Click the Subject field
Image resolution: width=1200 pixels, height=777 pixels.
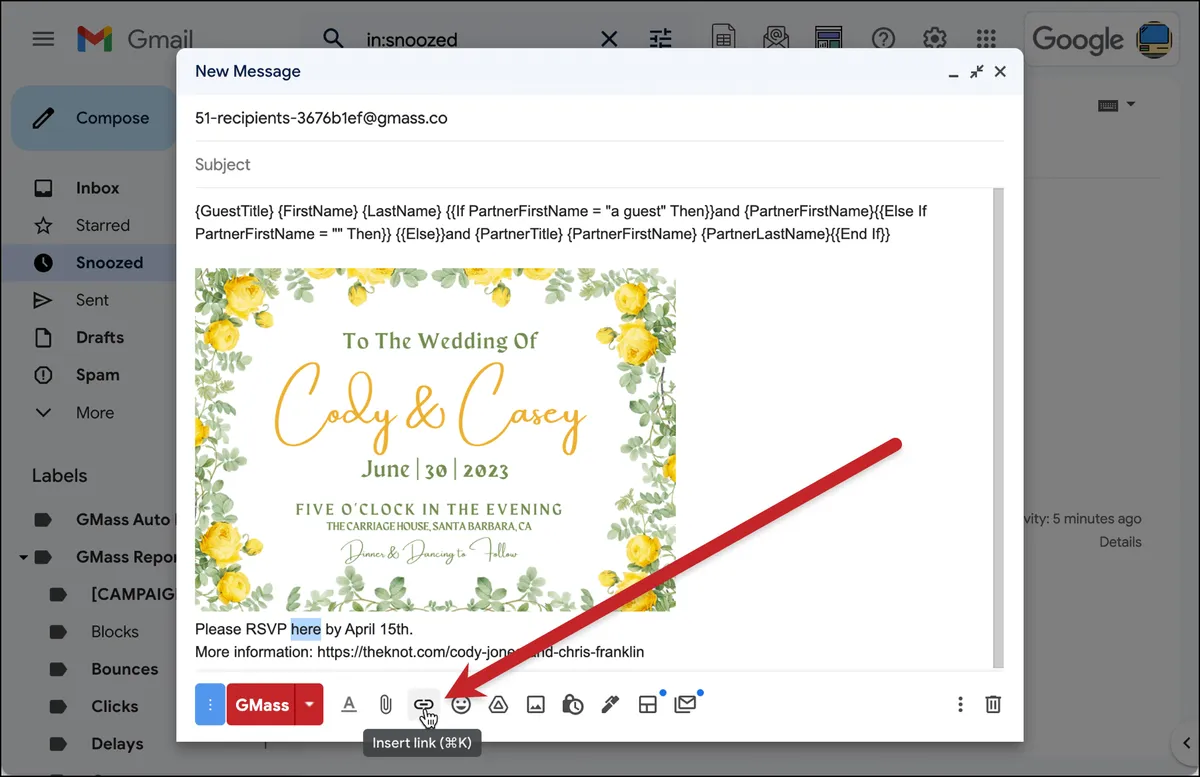pos(599,164)
